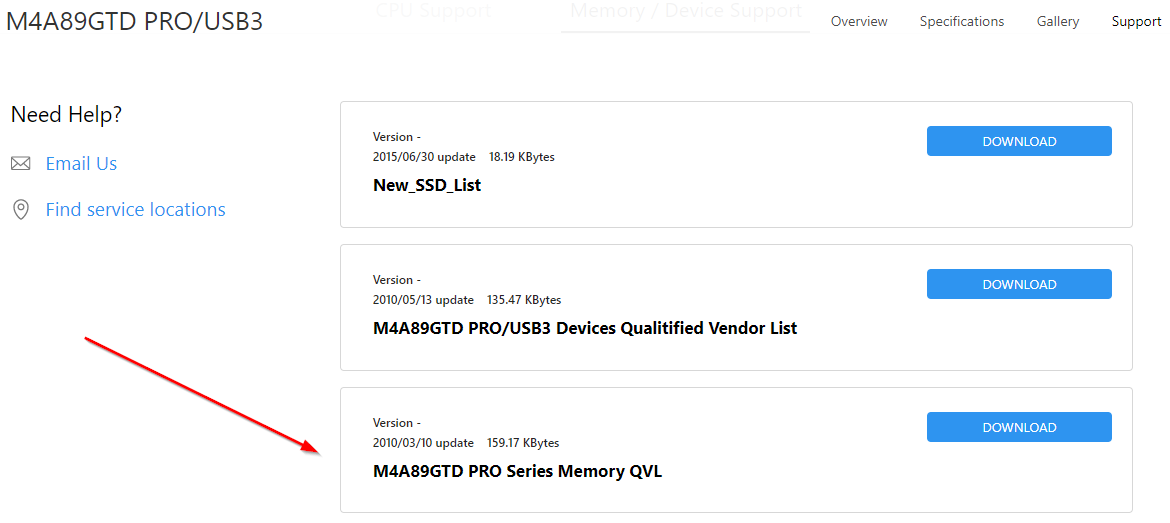1170x523 pixels.
Task: Select the Memory / Device Support tab
Action: pos(685,12)
